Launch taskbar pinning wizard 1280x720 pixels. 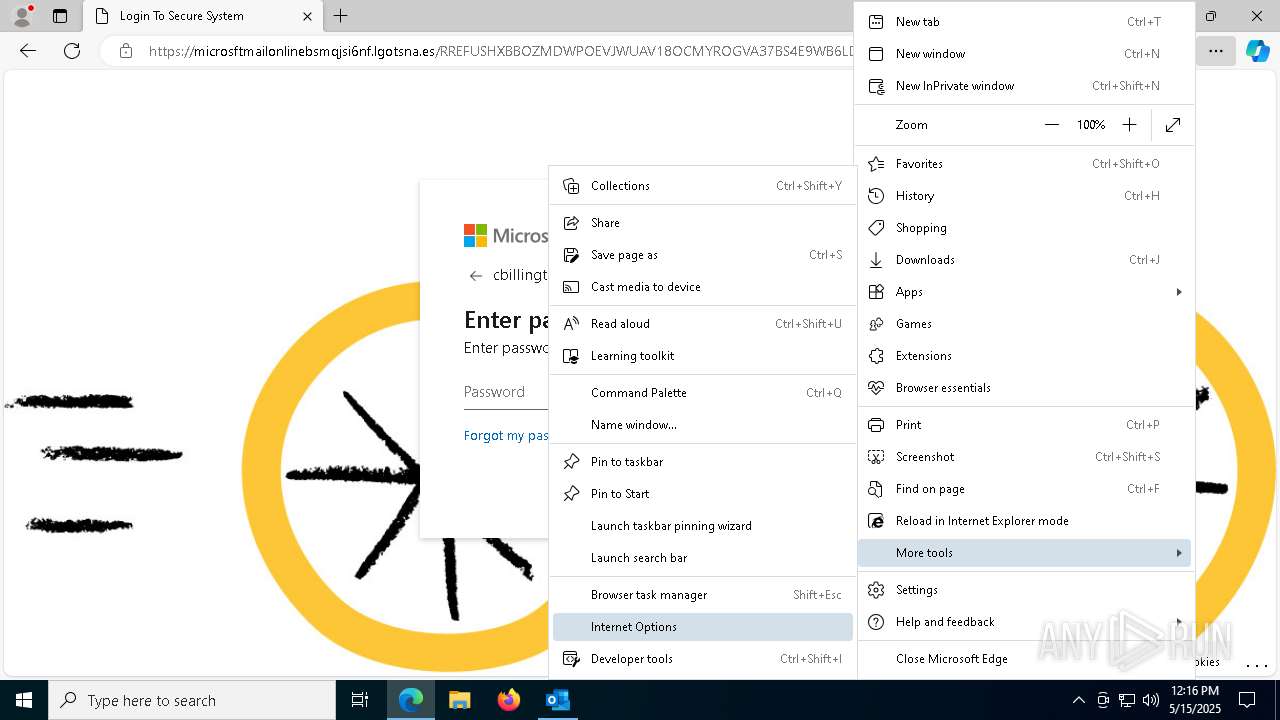point(702,526)
